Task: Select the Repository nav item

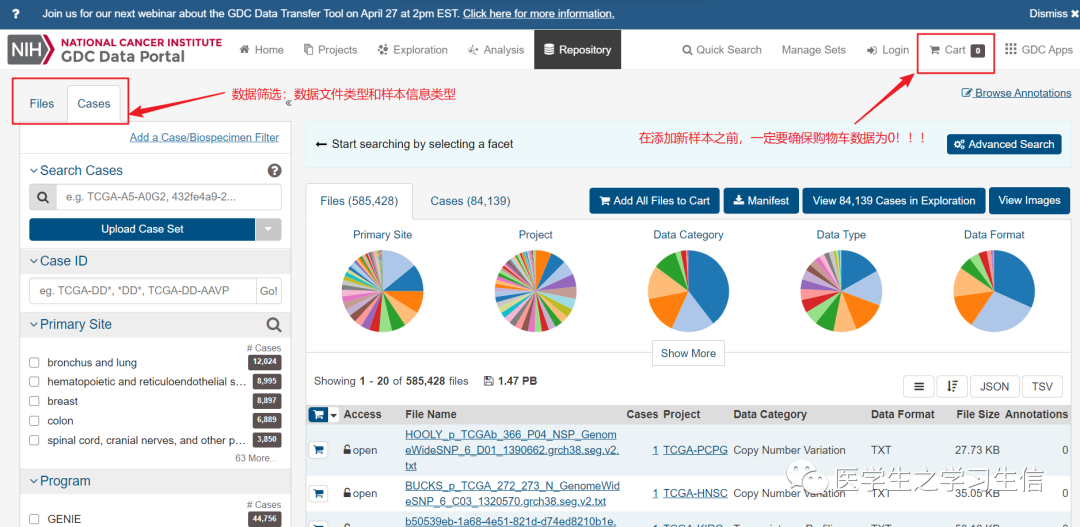Action: point(577,50)
